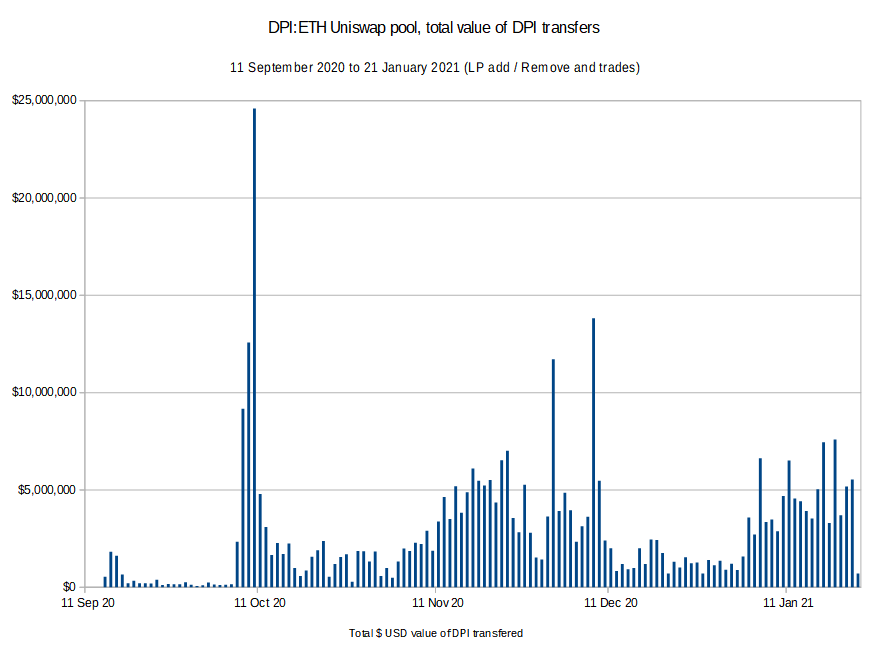Select the early-December bar near $11.7 million

pyautogui.click(x=553, y=473)
